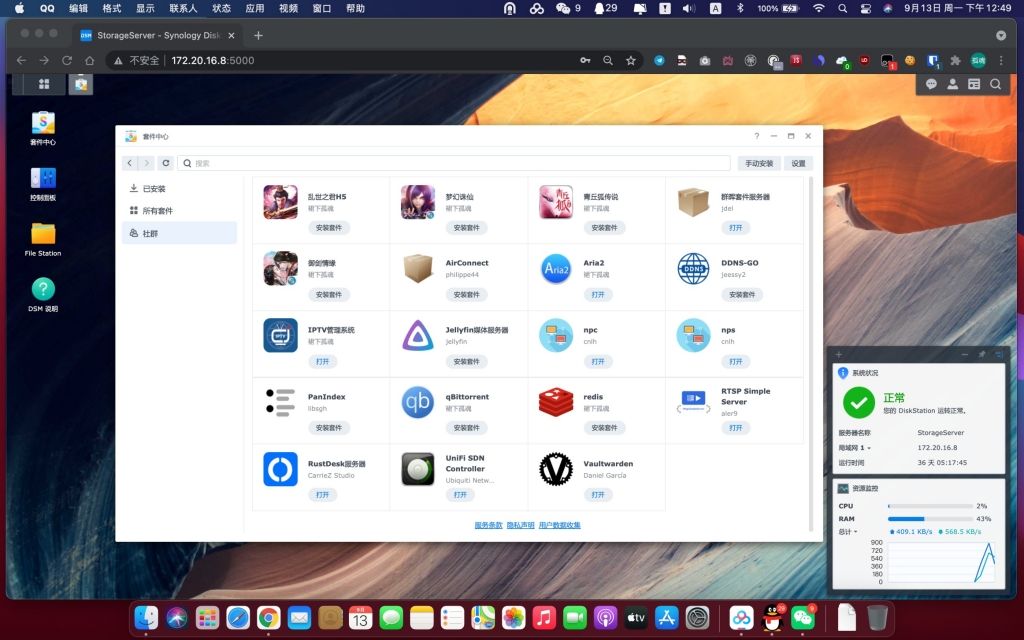Open the RTSP Simple Server package

pyautogui.click(x=735, y=428)
